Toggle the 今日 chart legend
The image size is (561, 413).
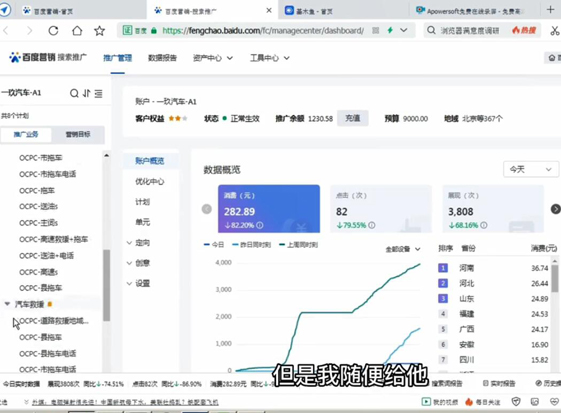(214, 244)
